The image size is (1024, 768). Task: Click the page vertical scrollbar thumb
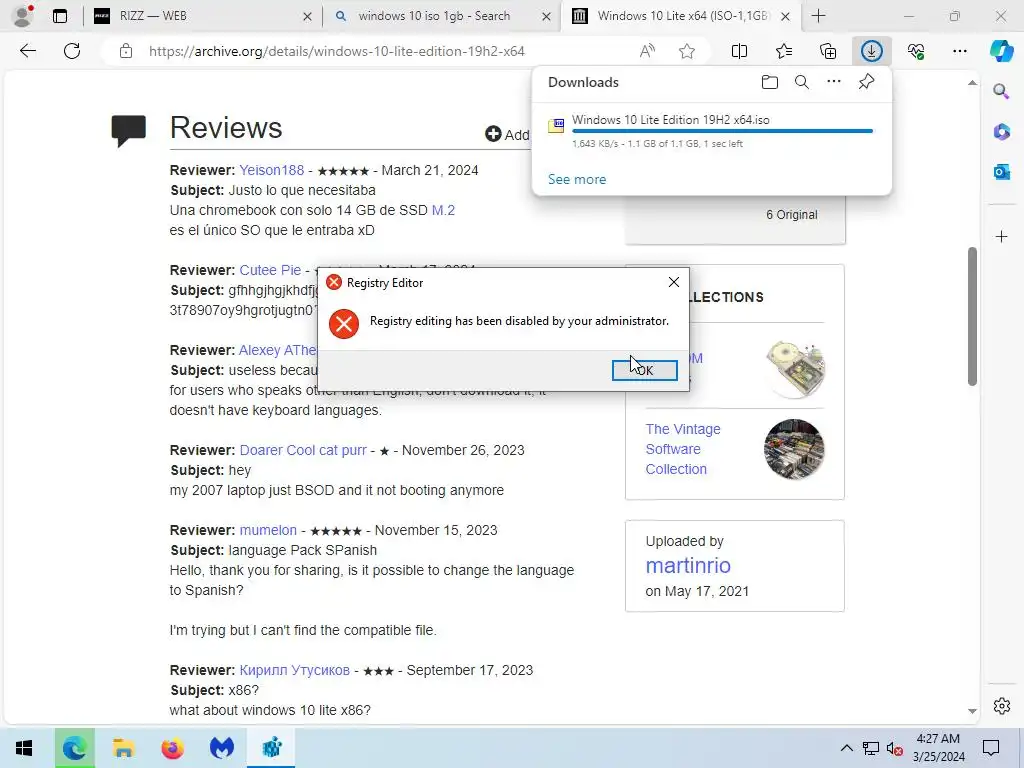pos(972,317)
